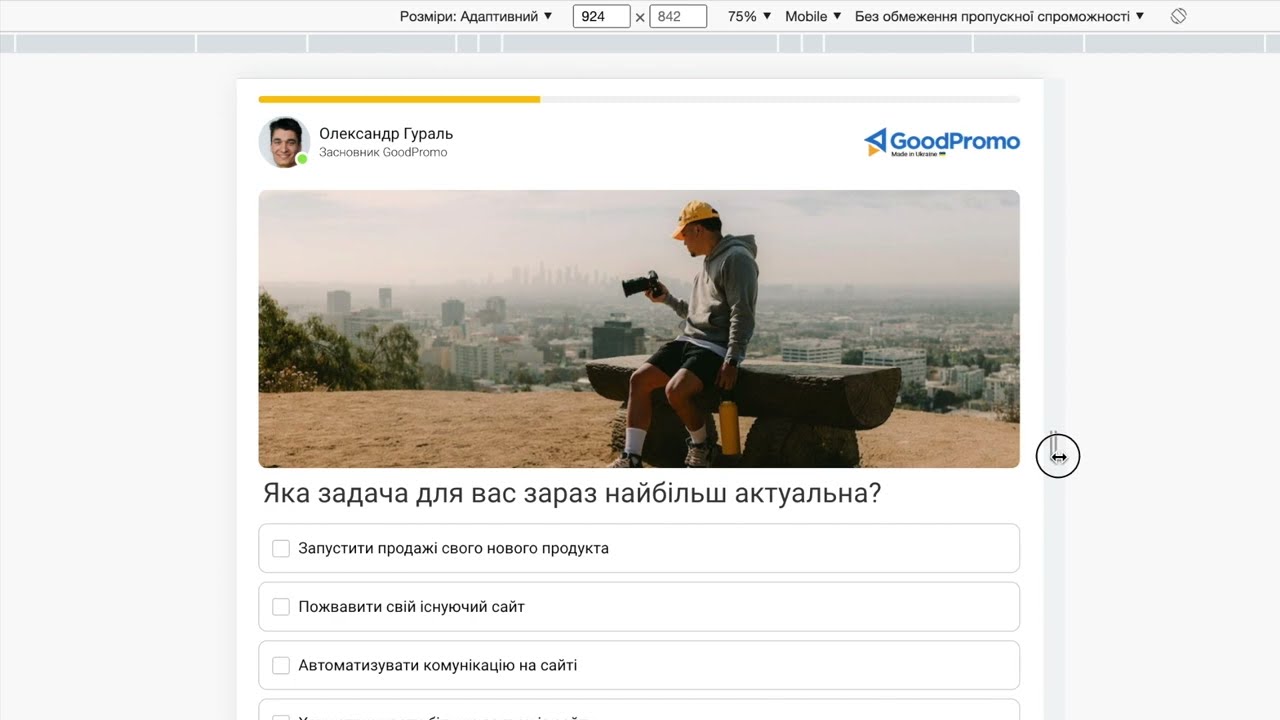Click the GoodPromo logo

point(942,142)
